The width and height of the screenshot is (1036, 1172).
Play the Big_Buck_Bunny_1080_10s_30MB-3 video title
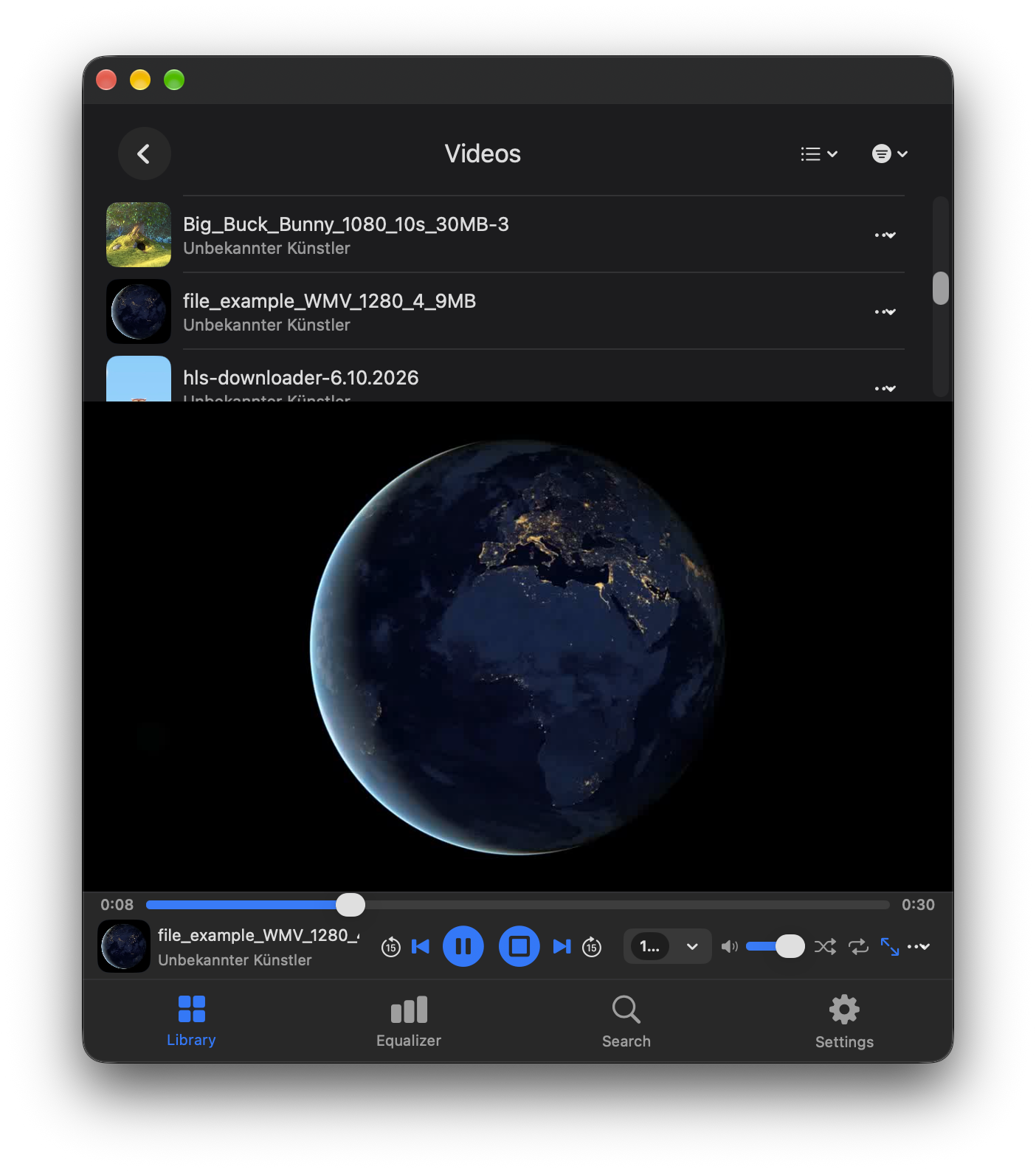346,224
